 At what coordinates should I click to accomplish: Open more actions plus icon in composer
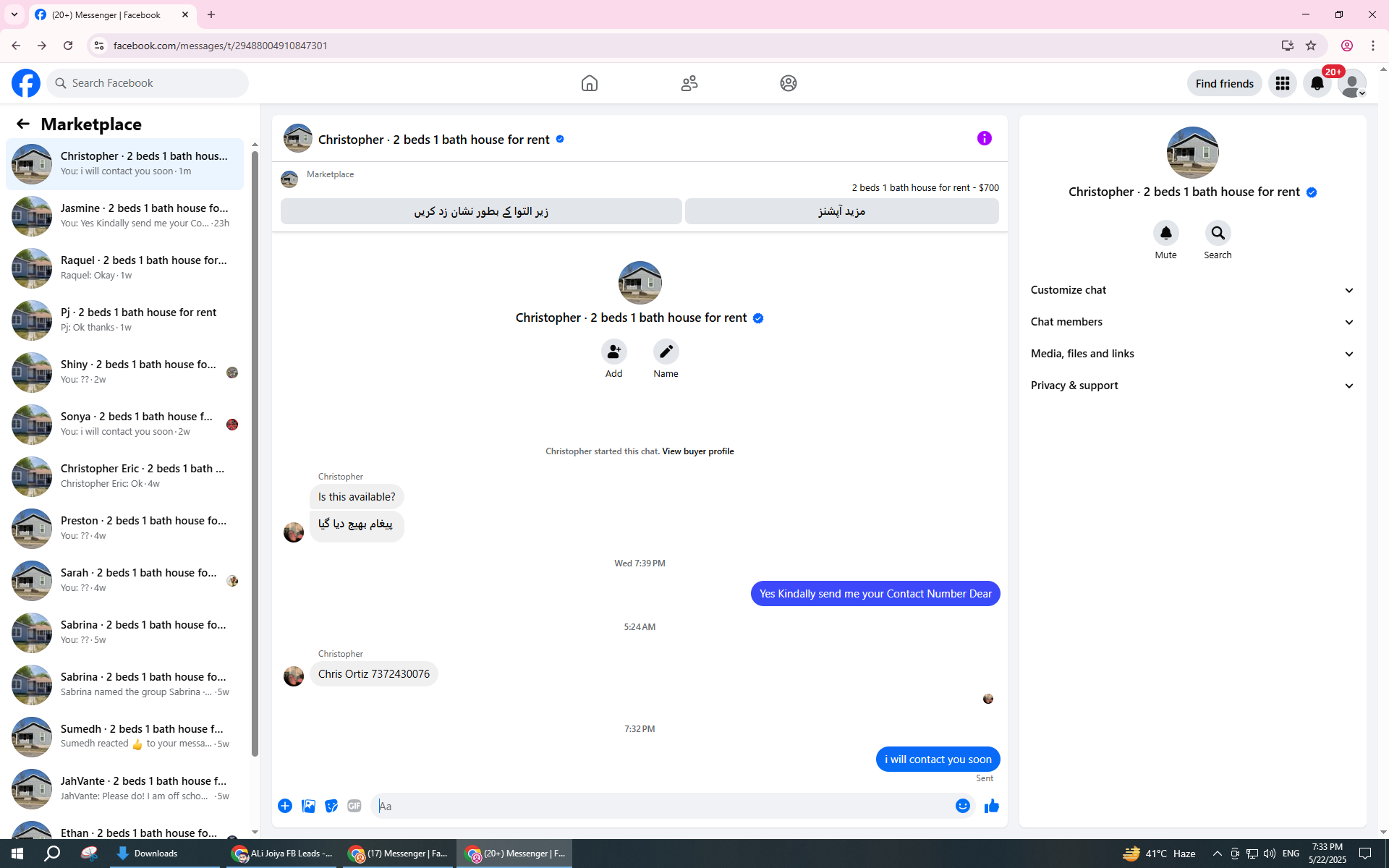pos(285,806)
